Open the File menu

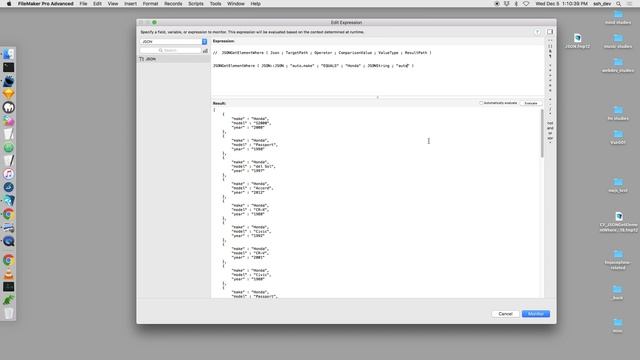pyautogui.click(x=83, y=4)
